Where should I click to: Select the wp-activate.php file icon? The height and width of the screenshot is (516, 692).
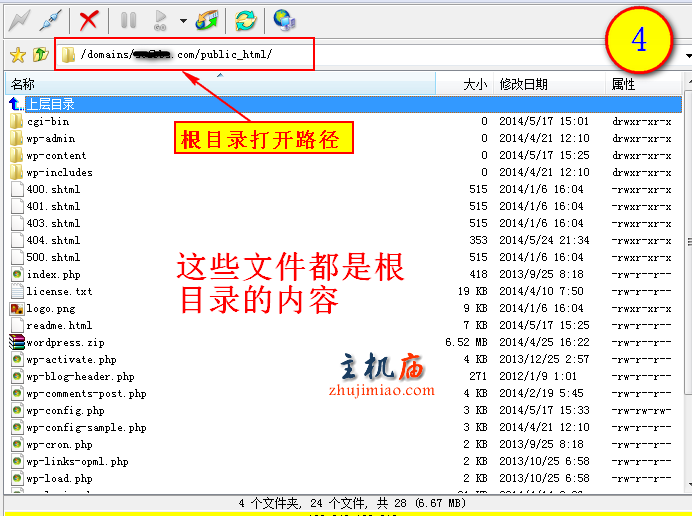click(x=17, y=359)
